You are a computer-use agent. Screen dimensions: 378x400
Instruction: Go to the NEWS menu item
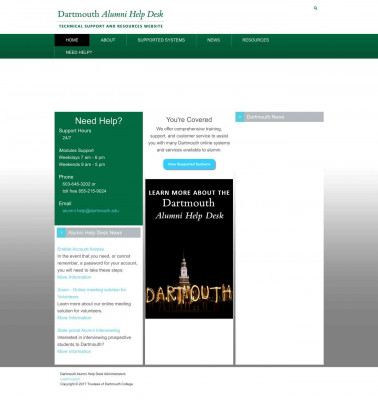click(x=213, y=40)
